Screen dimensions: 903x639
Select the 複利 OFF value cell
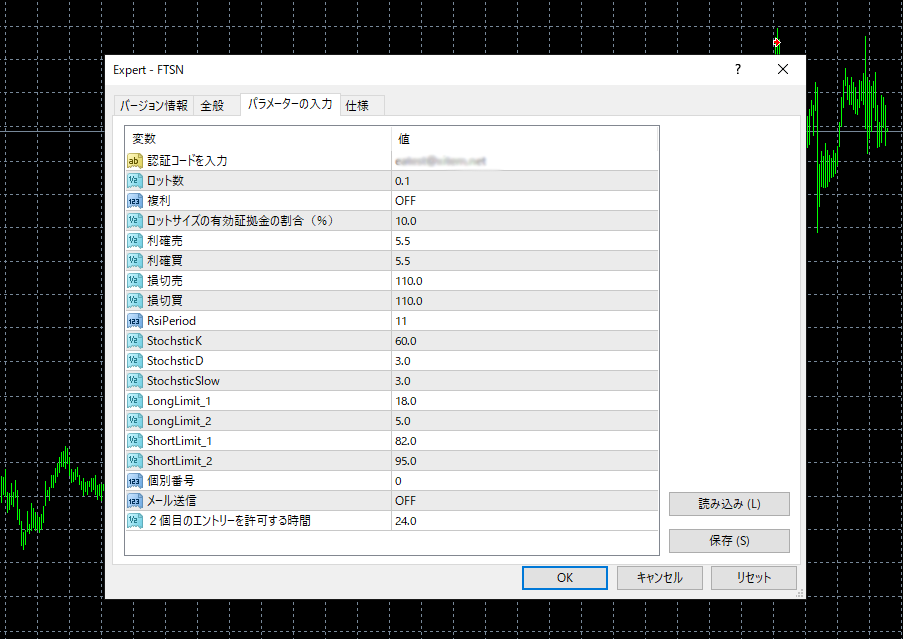pos(524,201)
